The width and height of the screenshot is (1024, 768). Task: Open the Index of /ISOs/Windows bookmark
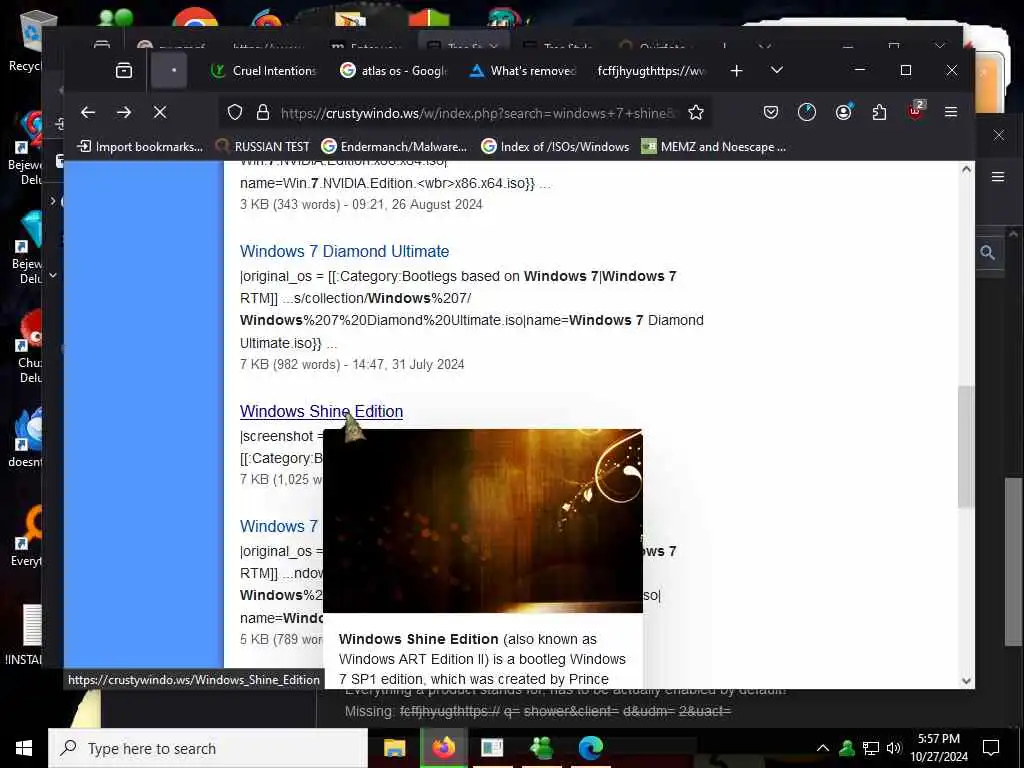tap(555, 147)
